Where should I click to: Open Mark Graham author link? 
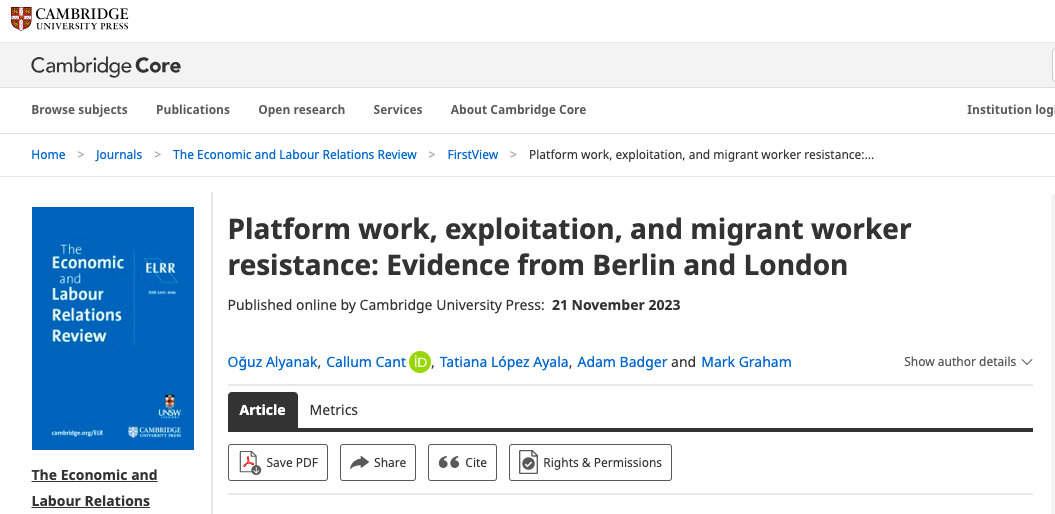(x=746, y=362)
